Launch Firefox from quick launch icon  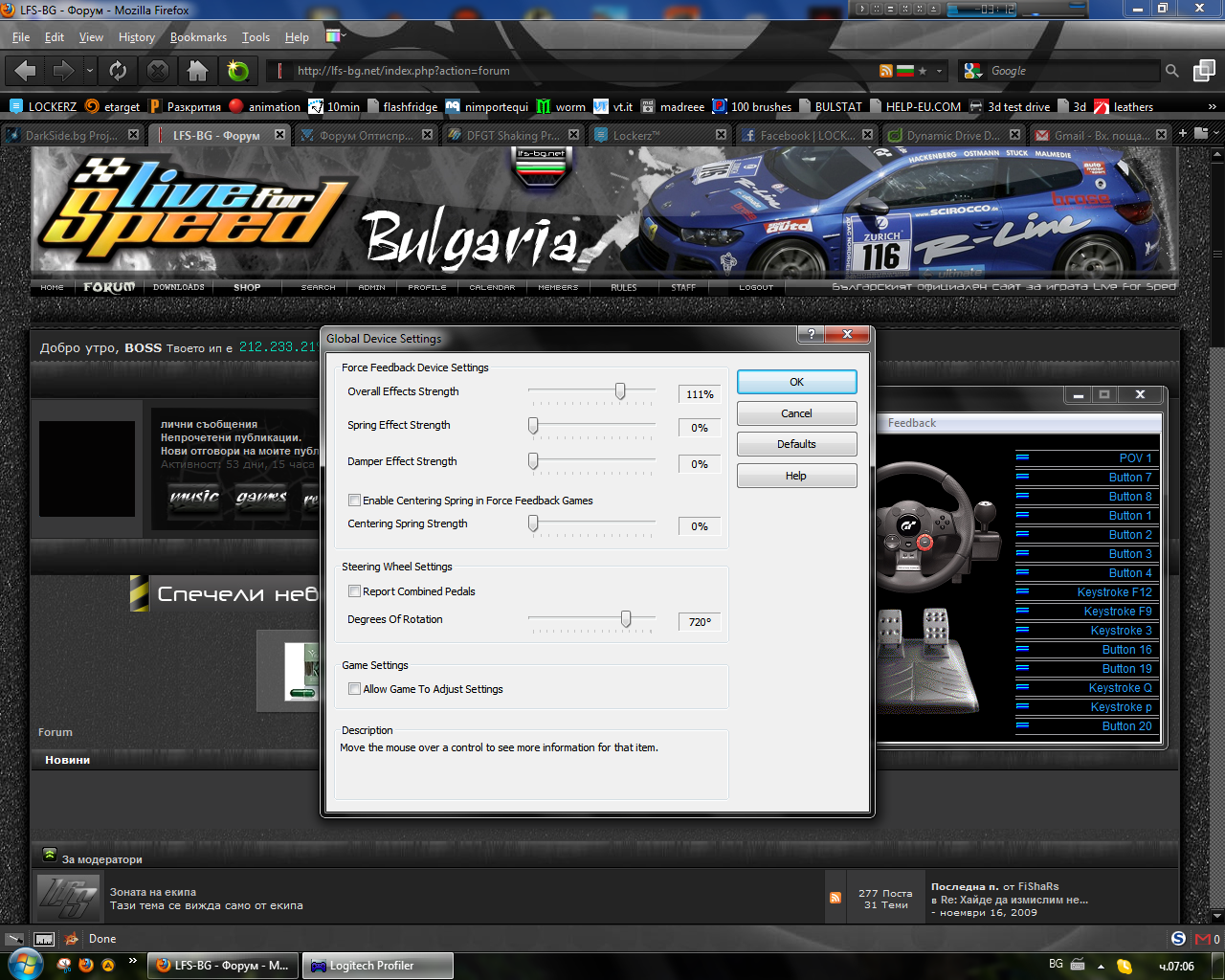86,965
